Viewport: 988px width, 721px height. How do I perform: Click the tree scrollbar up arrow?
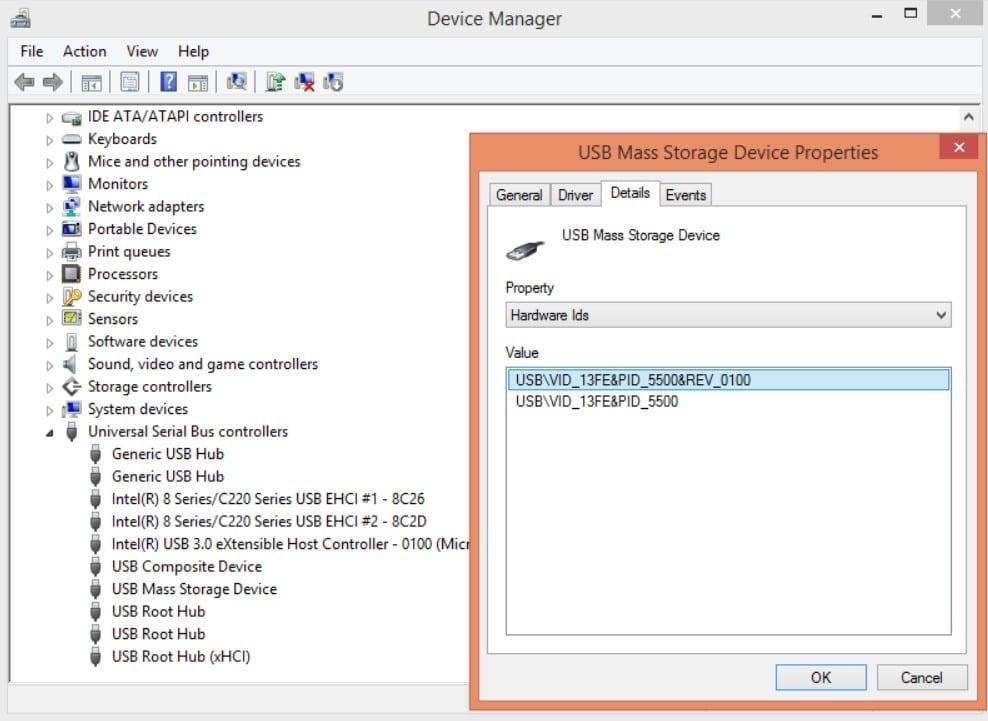969,117
